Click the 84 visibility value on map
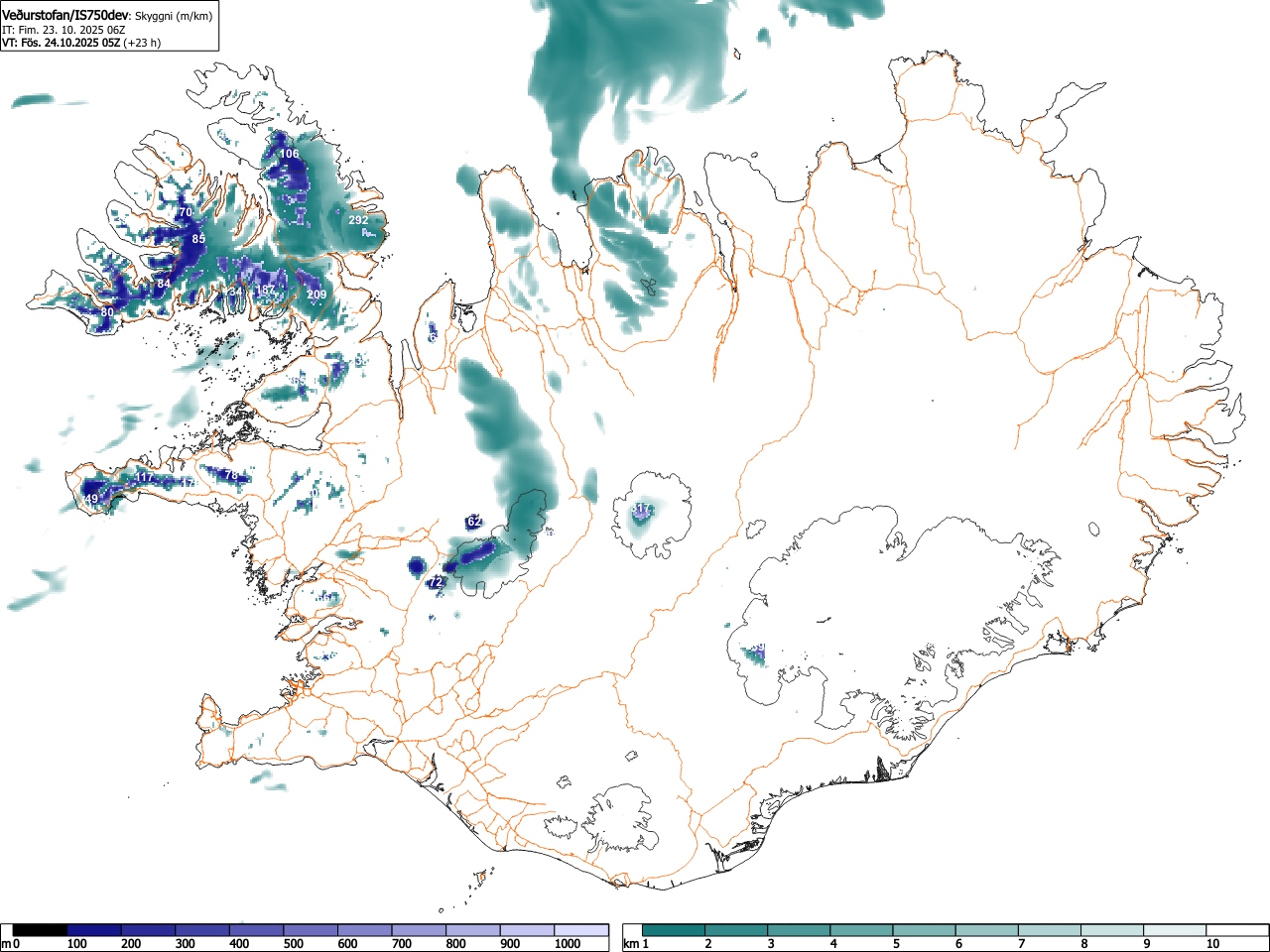The height and width of the screenshot is (952, 1270). pyautogui.click(x=164, y=285)
